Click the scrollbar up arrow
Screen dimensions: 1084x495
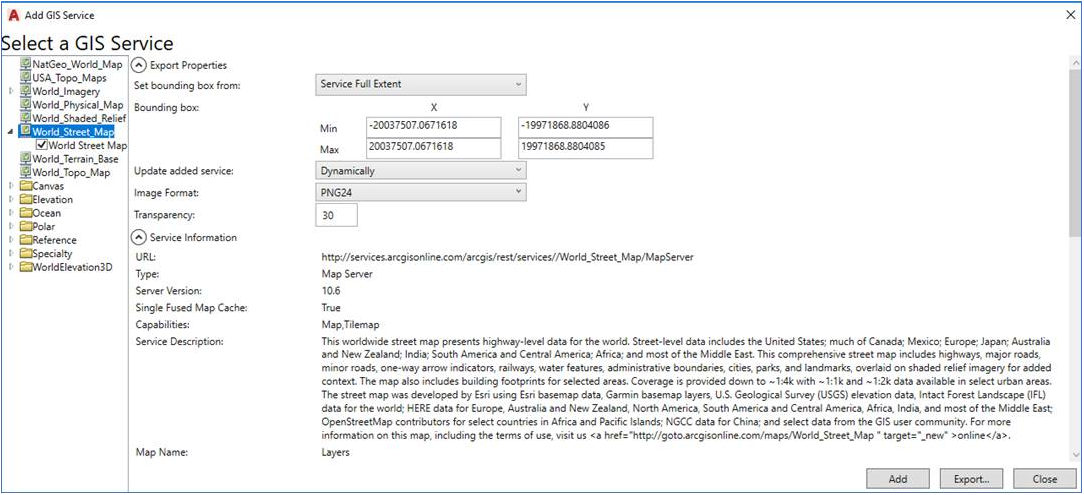coord(1076,62)
